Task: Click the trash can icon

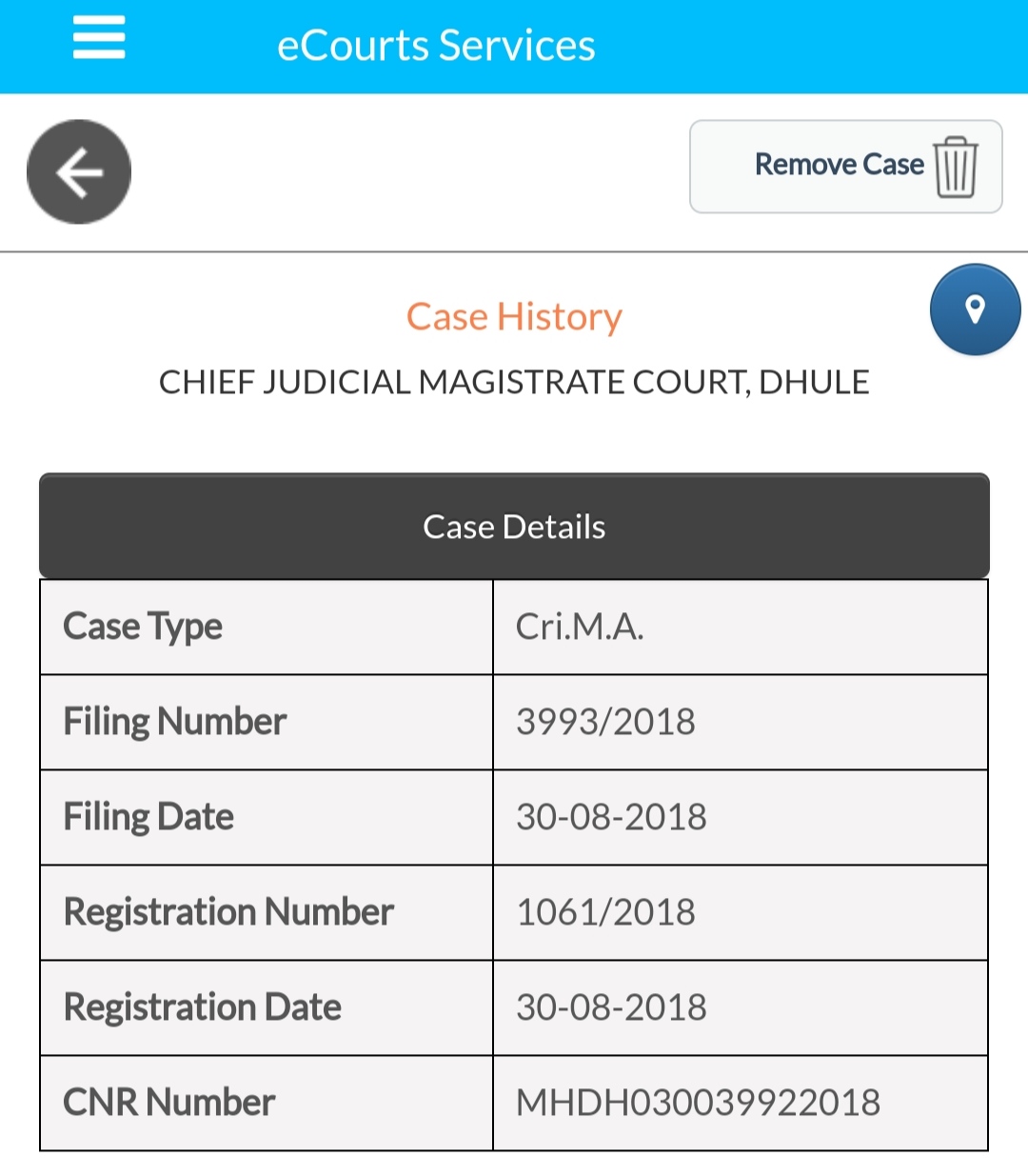Action: coord(956,167)
